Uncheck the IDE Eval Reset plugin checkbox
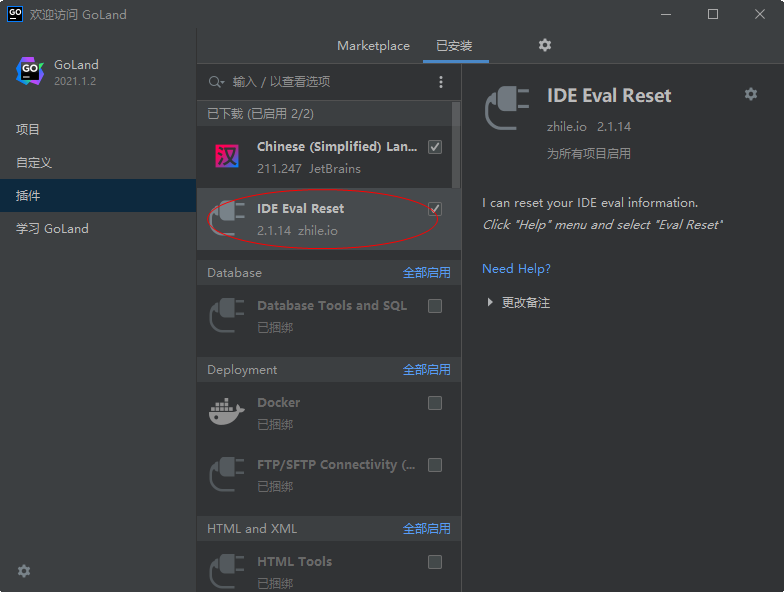The width and height of the screenshot is (784, 592). click(435, 209)
